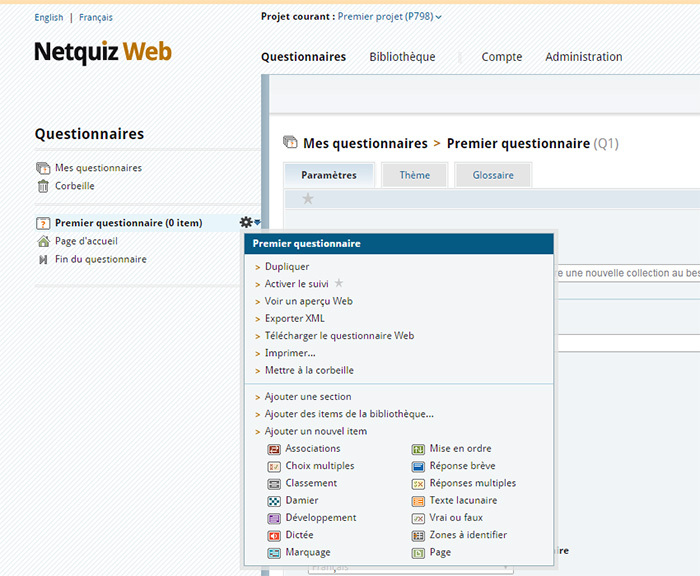700x576 pixels.
Task: Click the Mise en ordre icon
Action: click(418, 449)
